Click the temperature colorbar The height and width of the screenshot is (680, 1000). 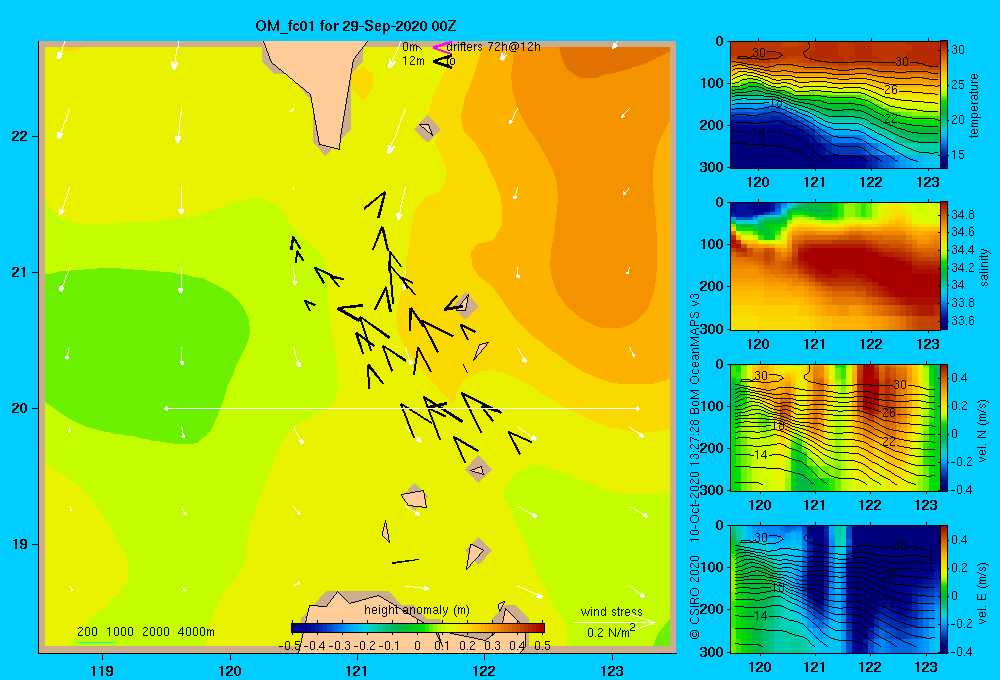(944, 105)
